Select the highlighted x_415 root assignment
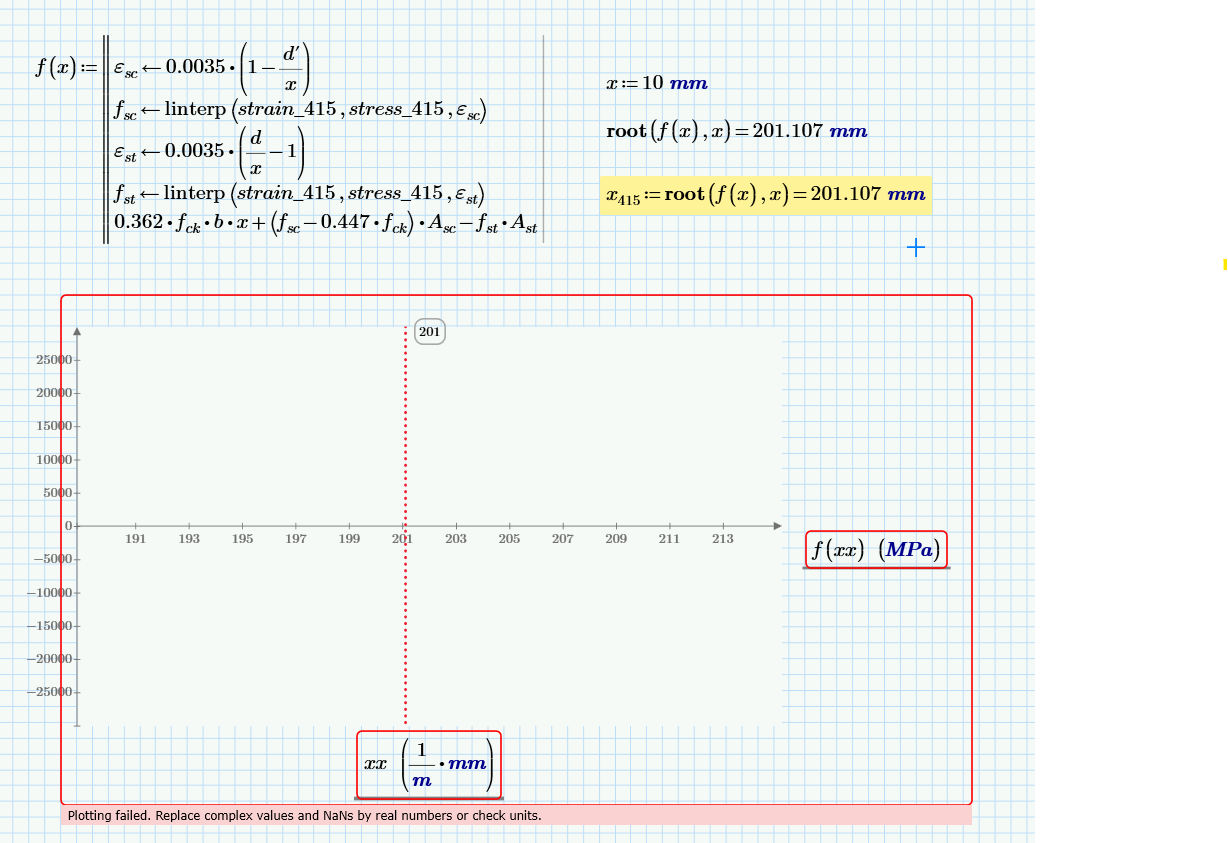 pos(765,195)
